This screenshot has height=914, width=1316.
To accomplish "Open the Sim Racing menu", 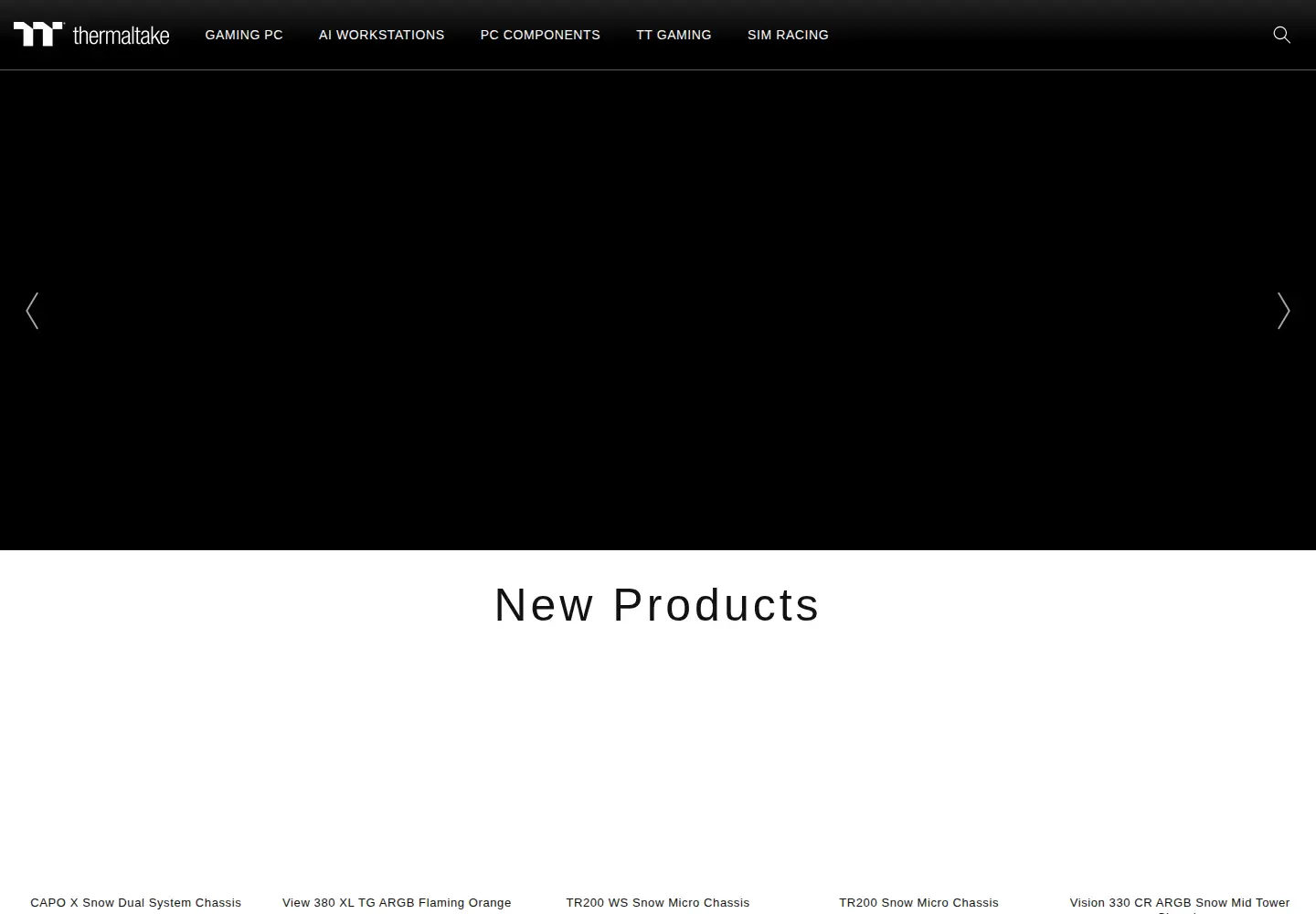I will tap(788, 35).
